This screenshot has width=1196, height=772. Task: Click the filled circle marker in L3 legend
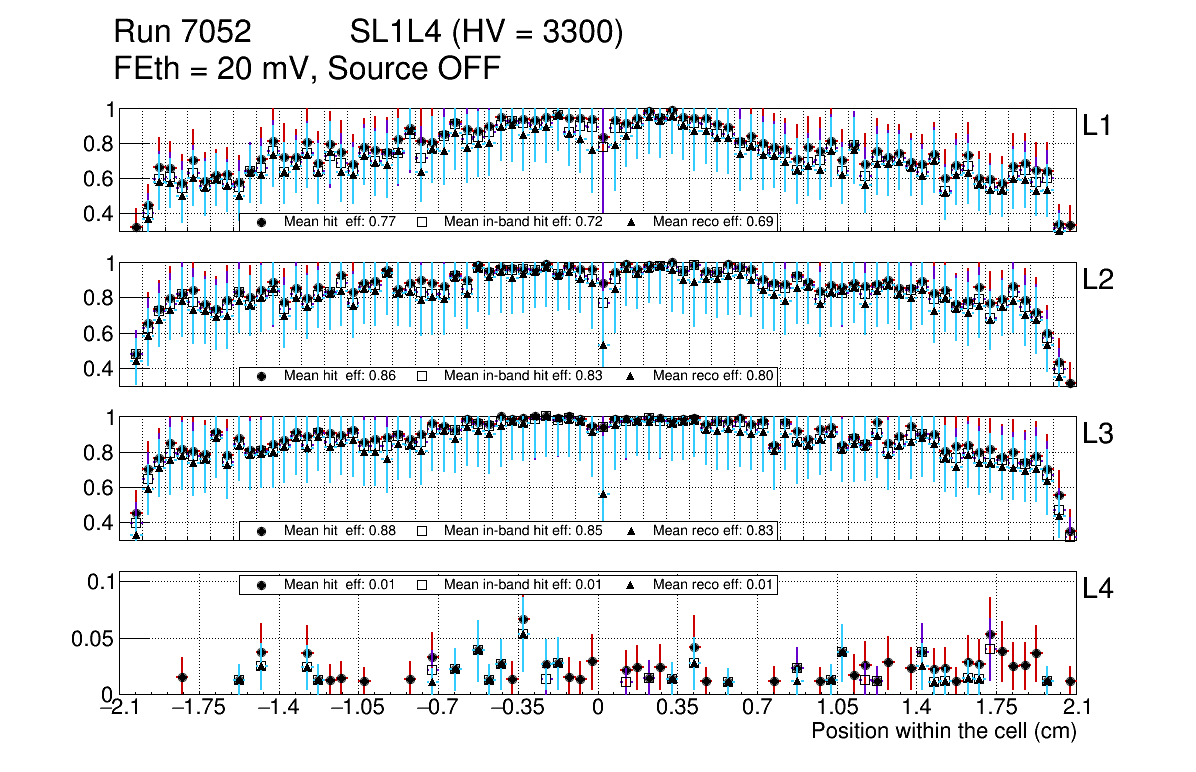(261, 531)
